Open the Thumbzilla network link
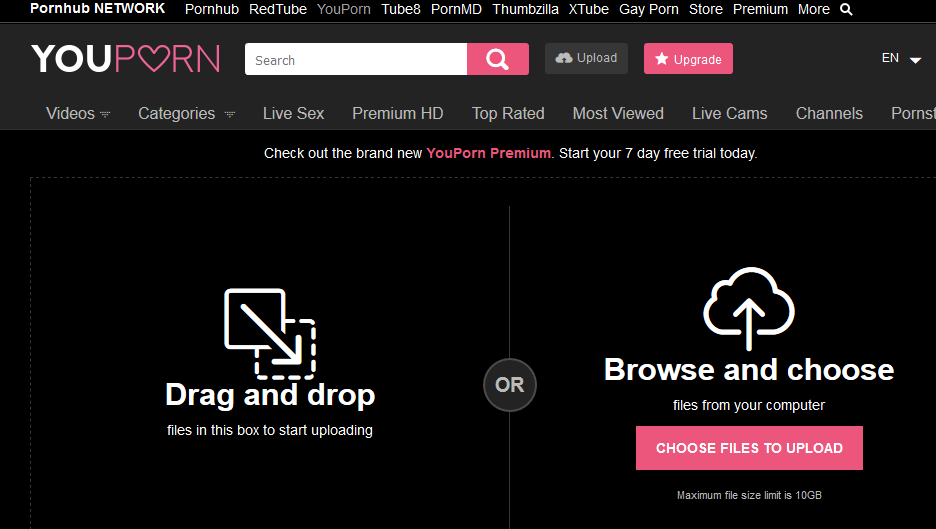Screen dimensions: 936x529 tap(525, 10)
